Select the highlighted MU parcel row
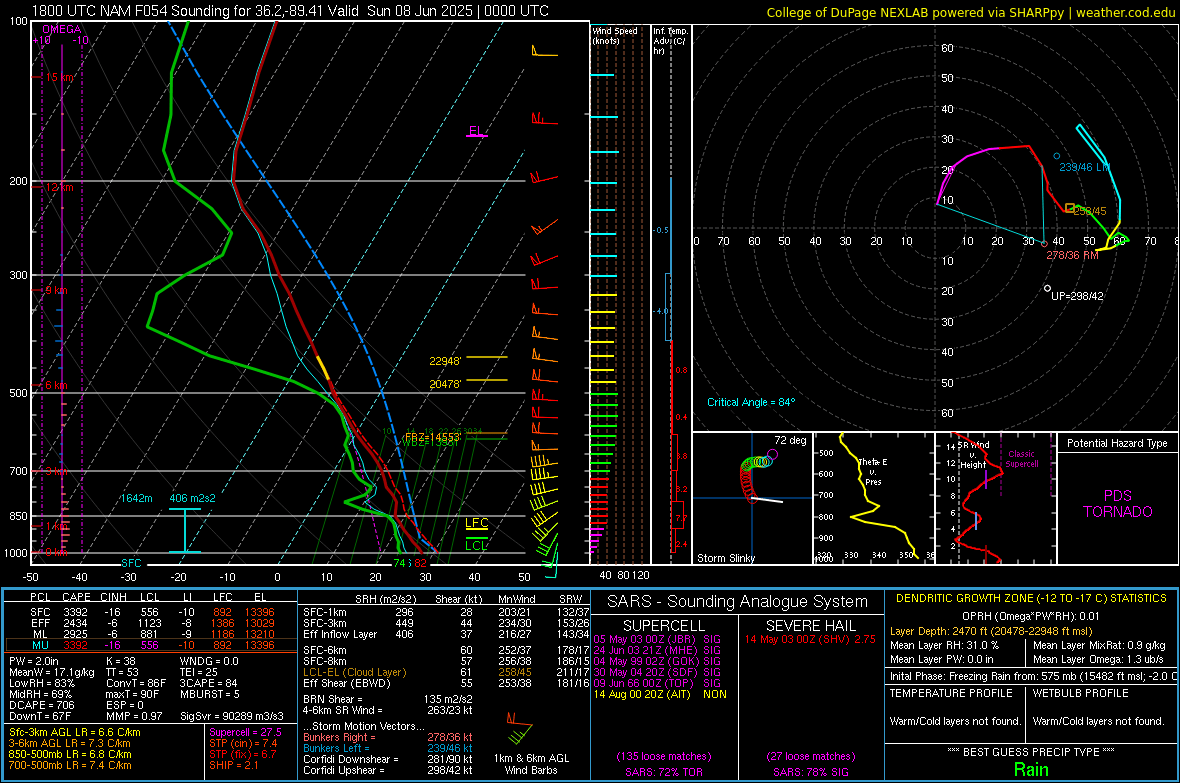1180x783 pixels. click(151, 645)
